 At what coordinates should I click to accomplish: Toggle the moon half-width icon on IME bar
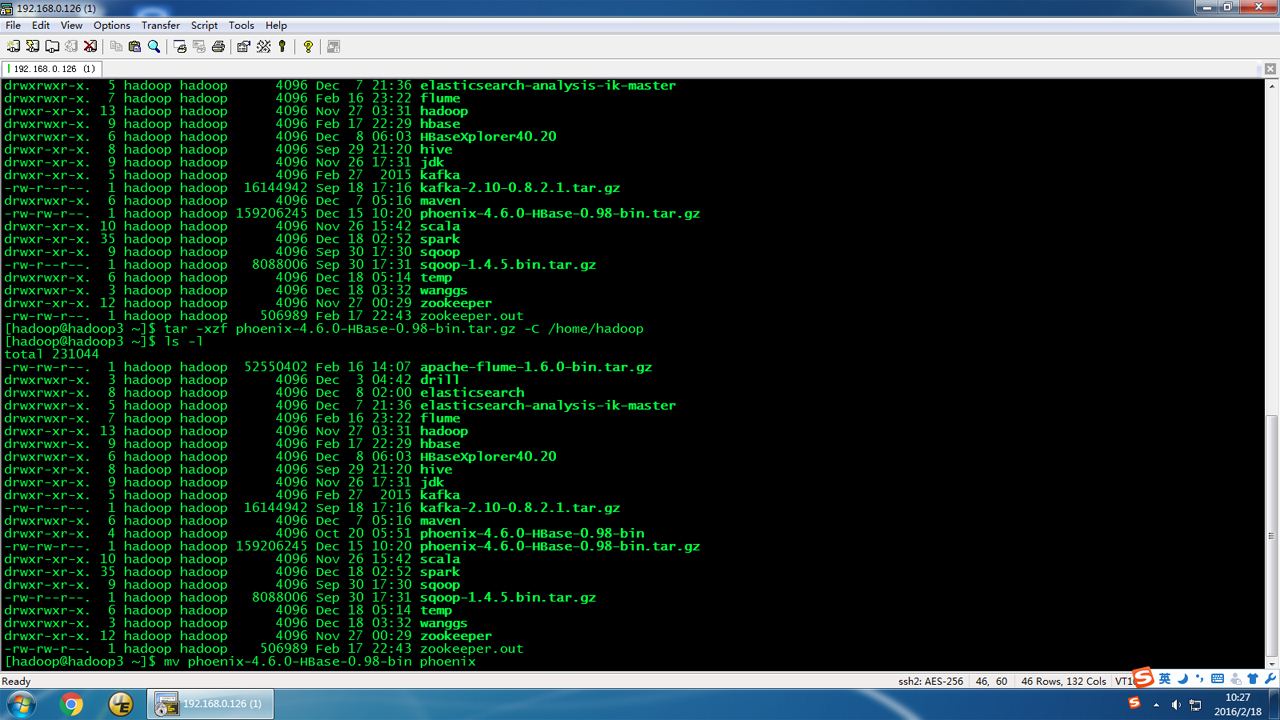tap(1181, 678)
